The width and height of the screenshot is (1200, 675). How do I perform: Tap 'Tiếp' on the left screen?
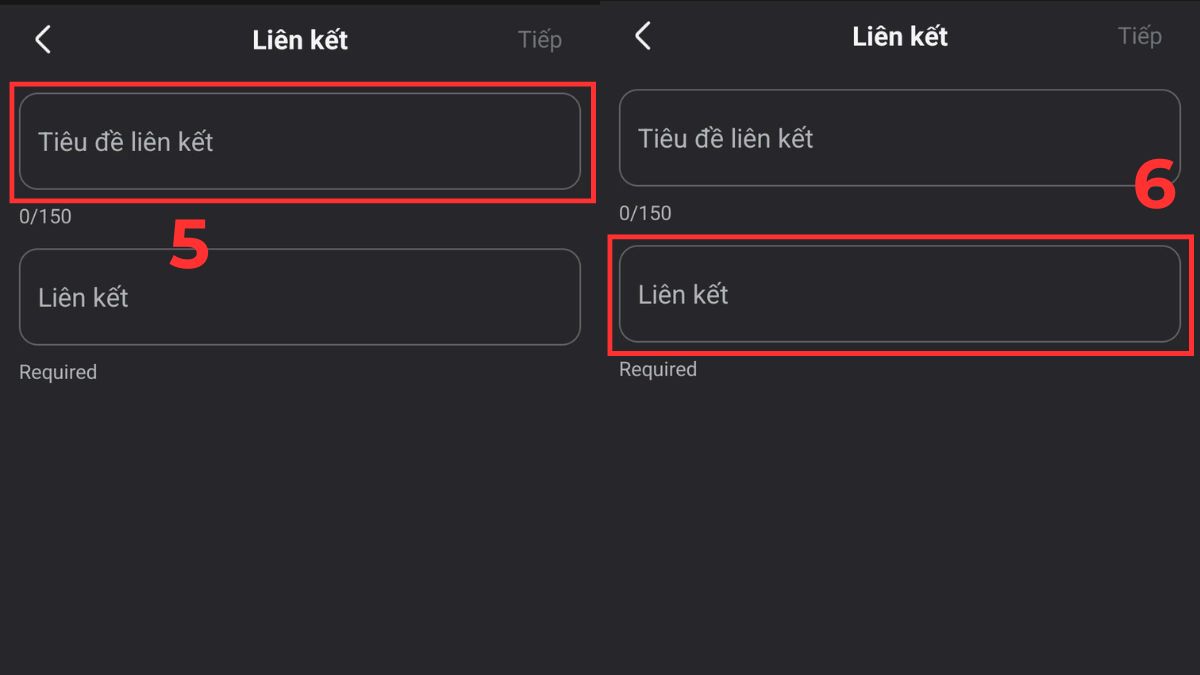point(540,39)
